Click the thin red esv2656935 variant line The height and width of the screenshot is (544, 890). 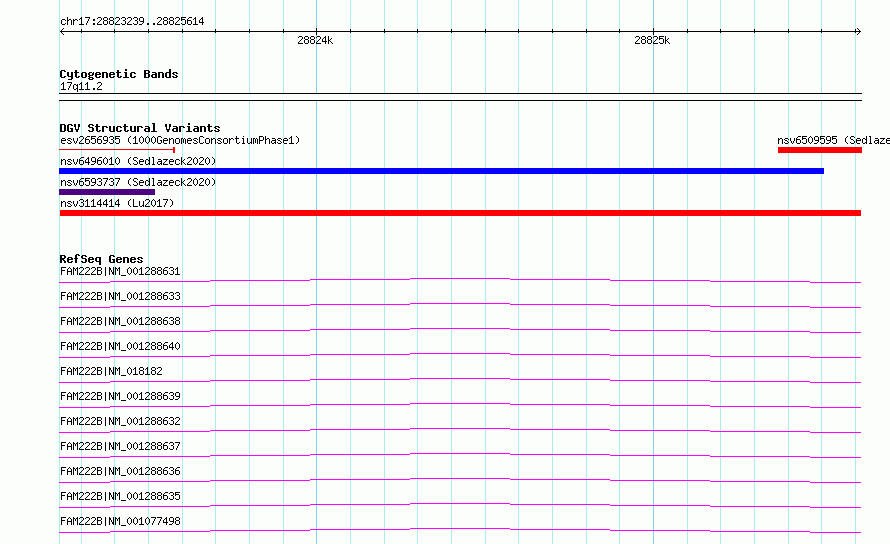pyautogui.click(x=117, y=150)
